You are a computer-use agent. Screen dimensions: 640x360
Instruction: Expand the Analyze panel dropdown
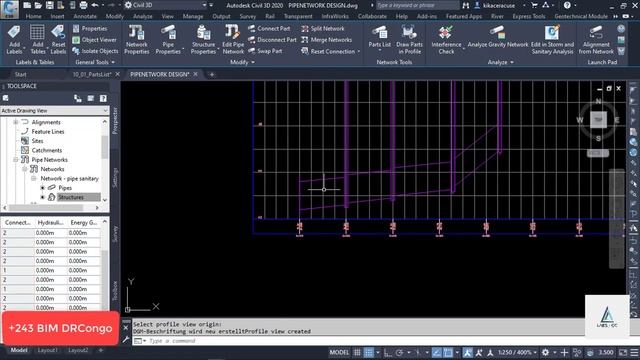pos(500,62)
